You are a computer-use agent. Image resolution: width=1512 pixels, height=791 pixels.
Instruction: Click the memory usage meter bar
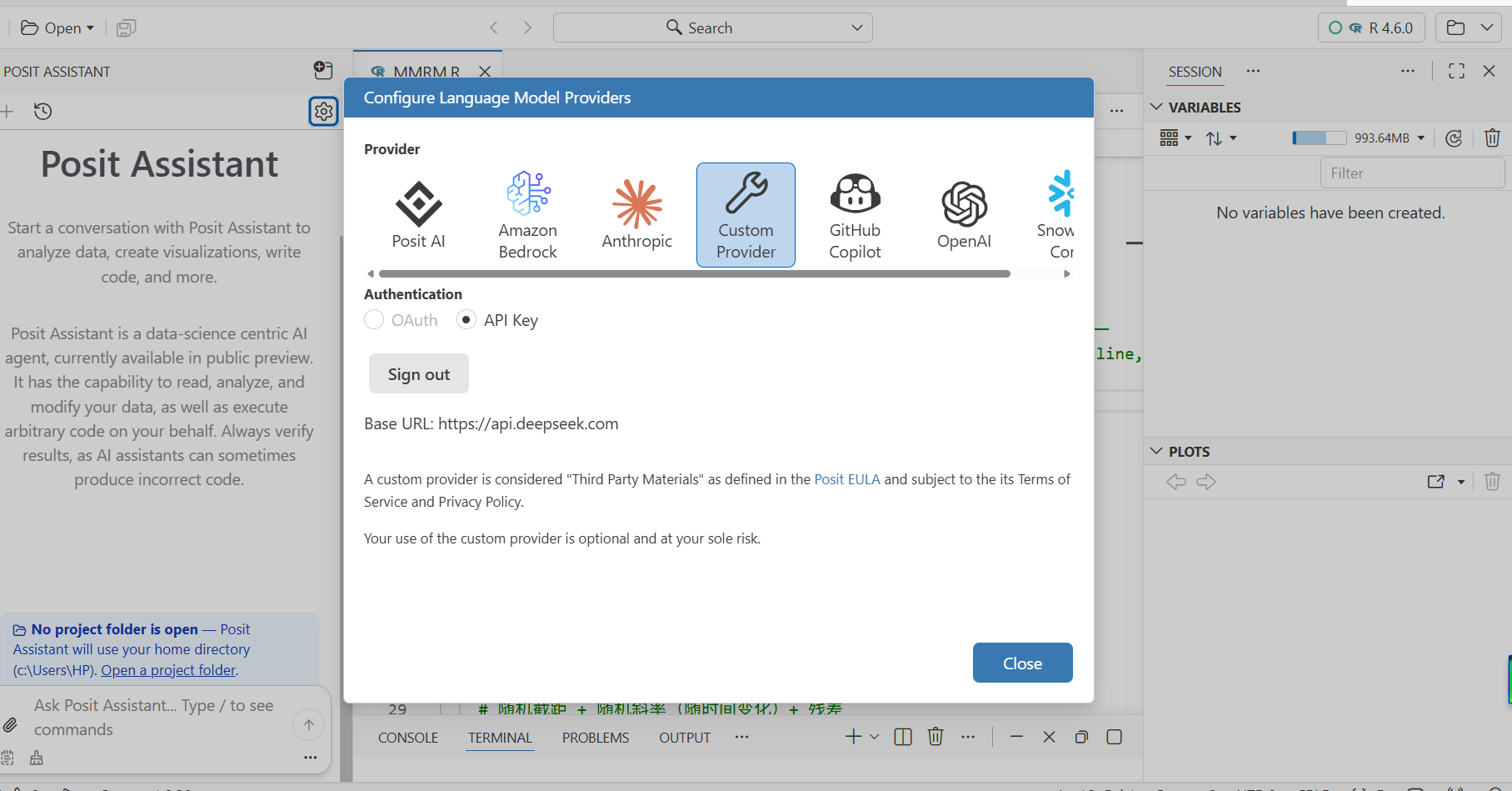(x=1319, y=138)
